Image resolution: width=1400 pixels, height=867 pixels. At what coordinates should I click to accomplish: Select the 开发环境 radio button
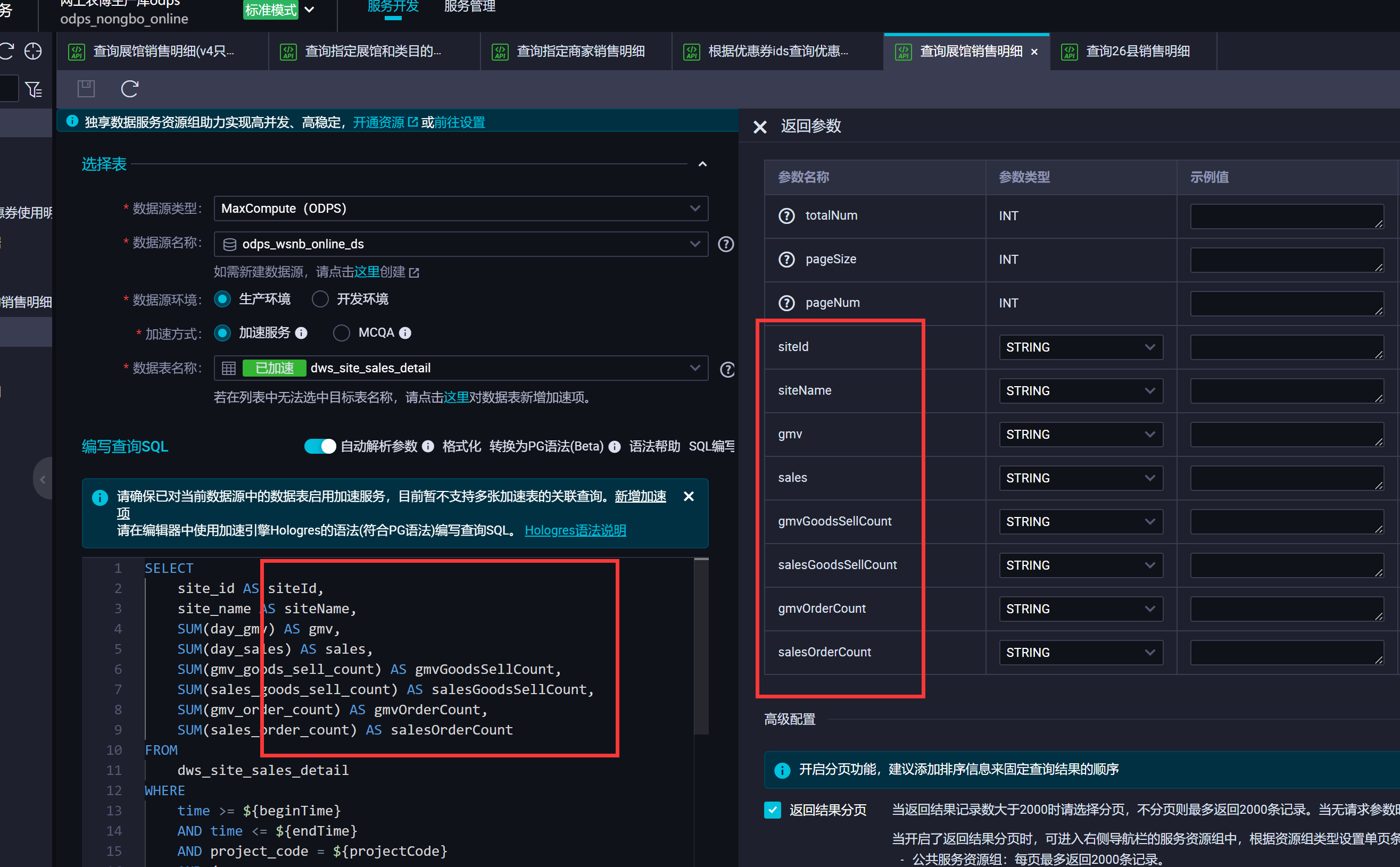click(320, 299)
